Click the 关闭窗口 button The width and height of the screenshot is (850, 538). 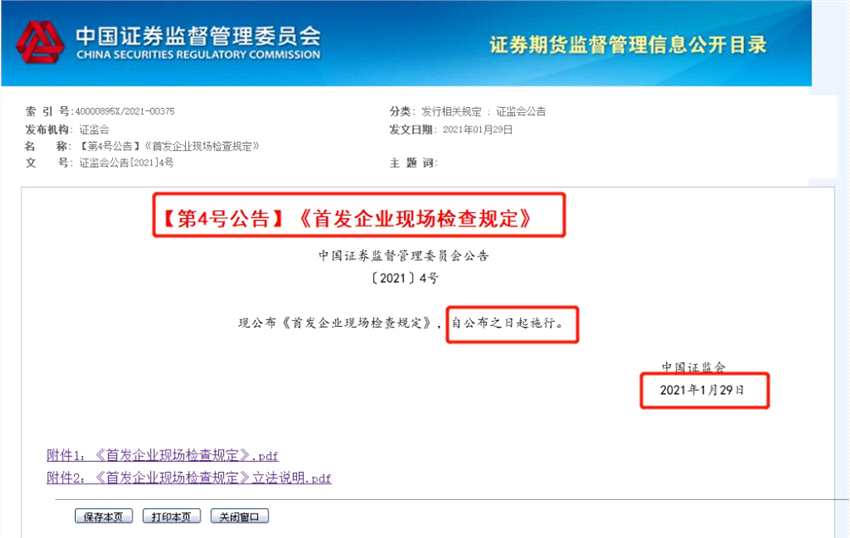click(x=239, y=516)
